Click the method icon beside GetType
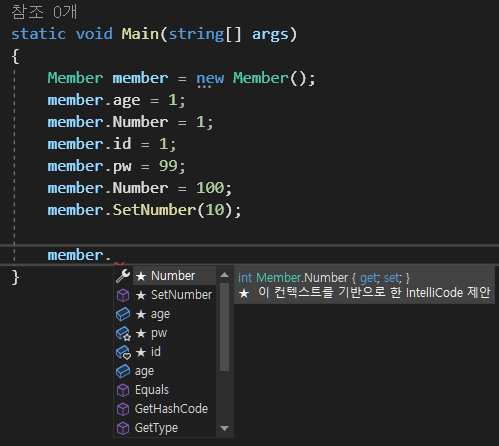This screenshot has height=446, width=499. (123, 428)
